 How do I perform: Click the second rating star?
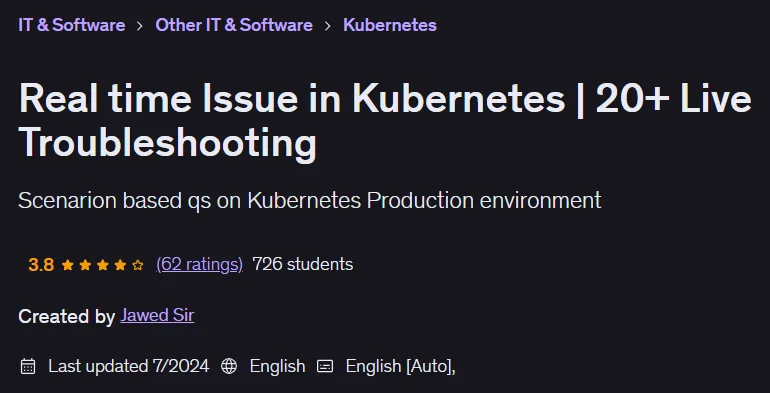point(85,265)
